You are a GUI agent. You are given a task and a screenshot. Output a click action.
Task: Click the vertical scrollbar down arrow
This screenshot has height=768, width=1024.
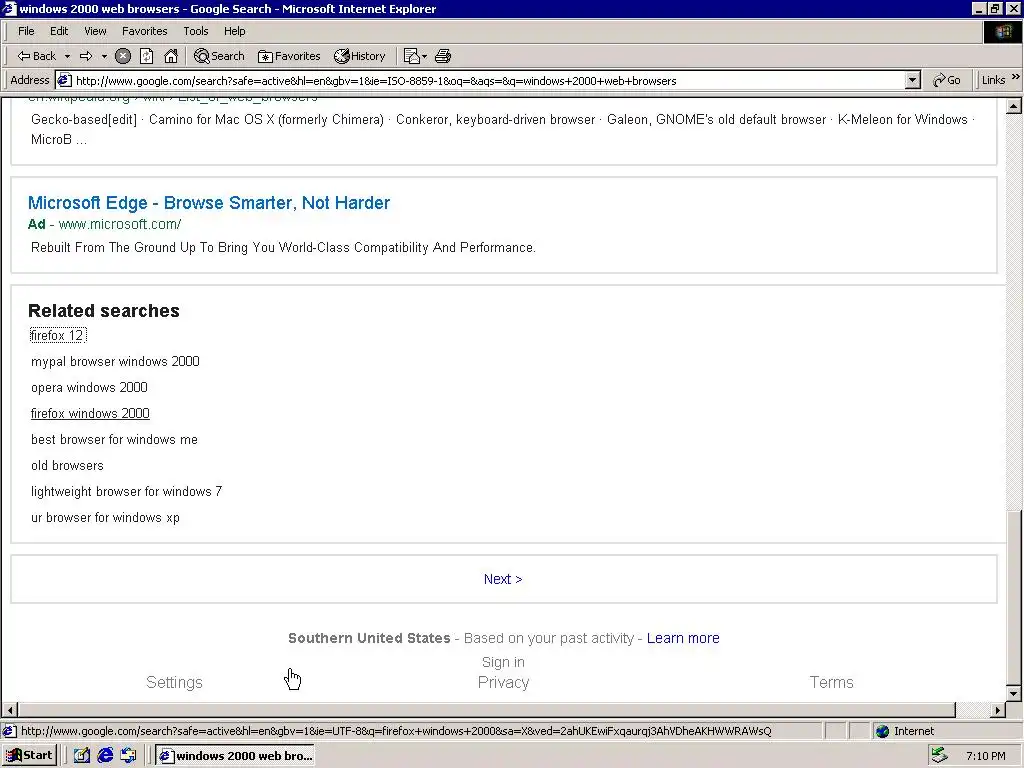point(1014,694)
